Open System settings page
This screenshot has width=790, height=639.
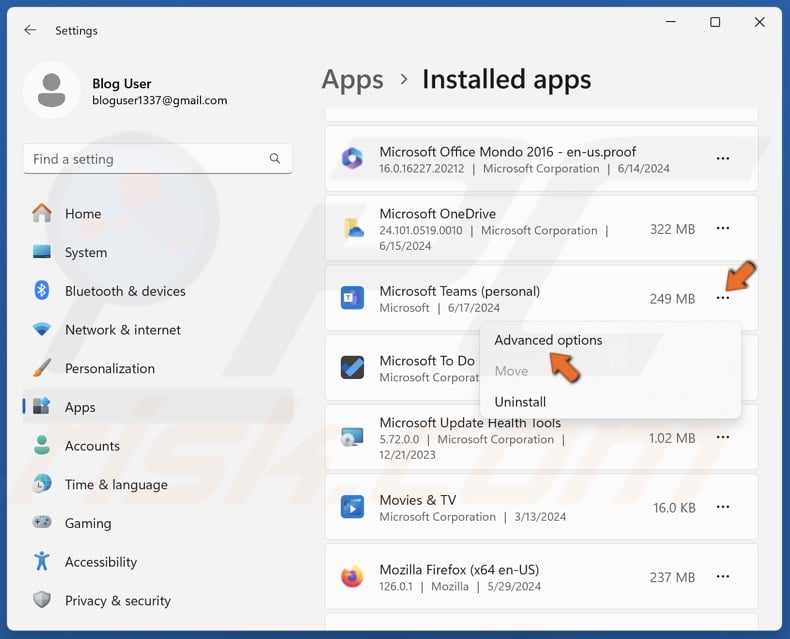coord(158,252)
